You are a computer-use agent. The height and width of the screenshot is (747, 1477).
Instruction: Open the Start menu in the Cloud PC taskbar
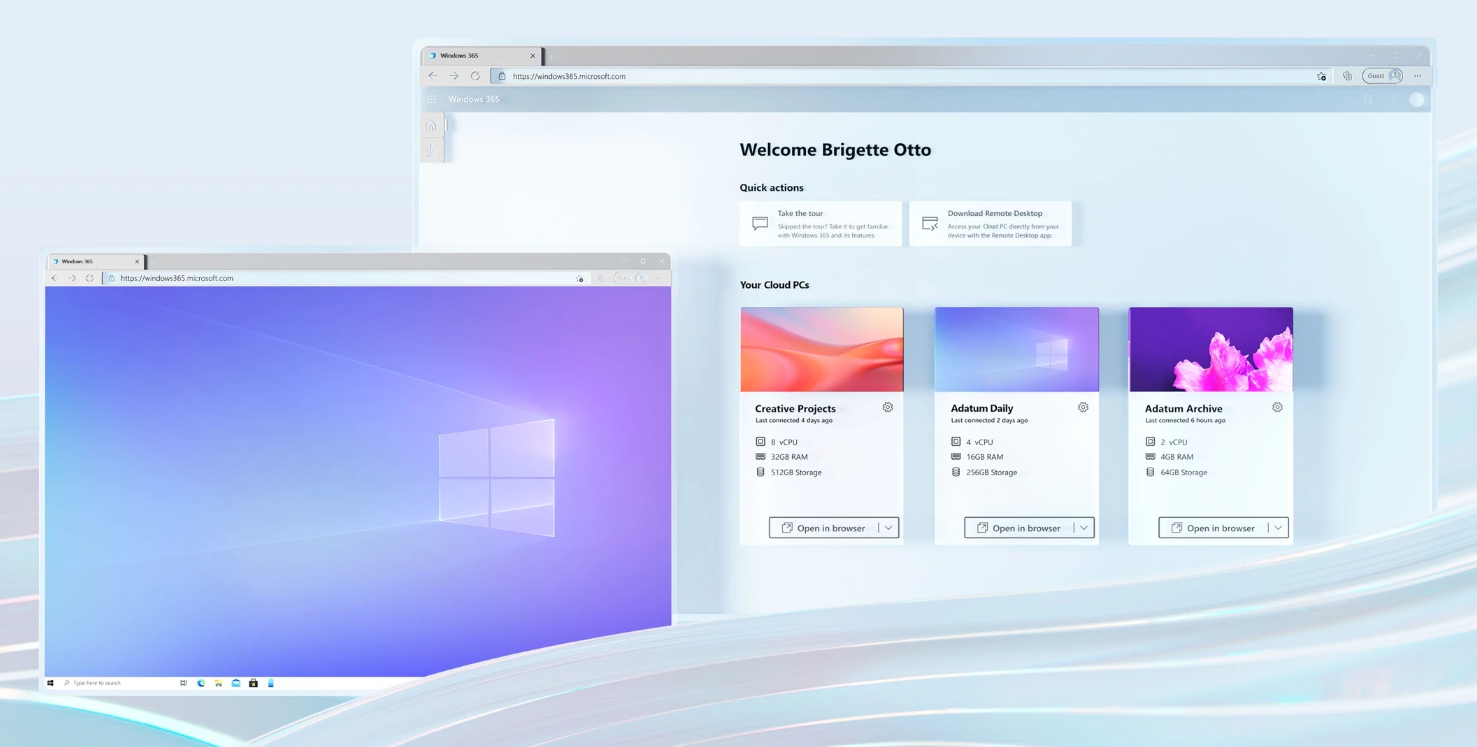click(51, 683)
